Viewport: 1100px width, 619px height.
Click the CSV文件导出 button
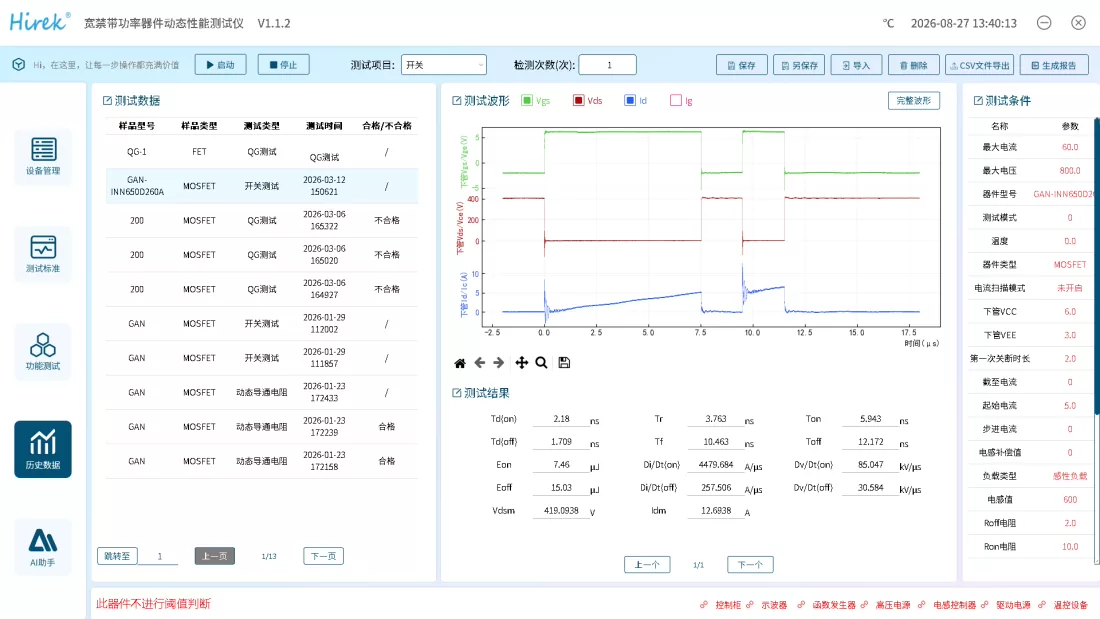tap(979, 65)
